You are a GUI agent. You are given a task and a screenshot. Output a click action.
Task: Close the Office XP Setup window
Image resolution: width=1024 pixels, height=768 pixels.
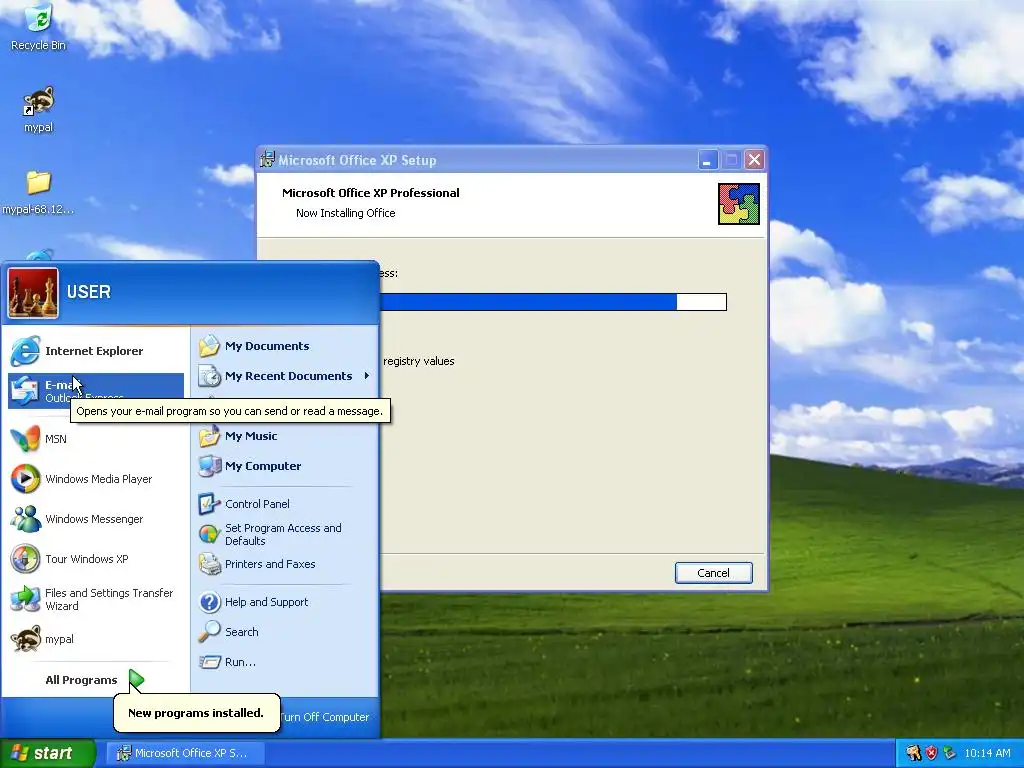[x=754, y=160]
